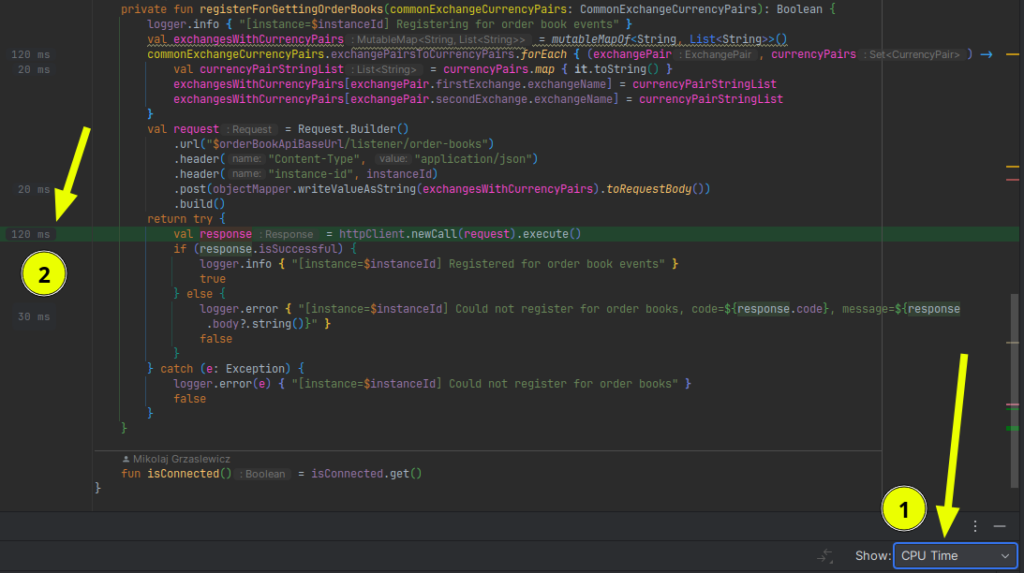Click the registerForGettingOrderBooks function name

pyautogui.click(x=292, y=9)
